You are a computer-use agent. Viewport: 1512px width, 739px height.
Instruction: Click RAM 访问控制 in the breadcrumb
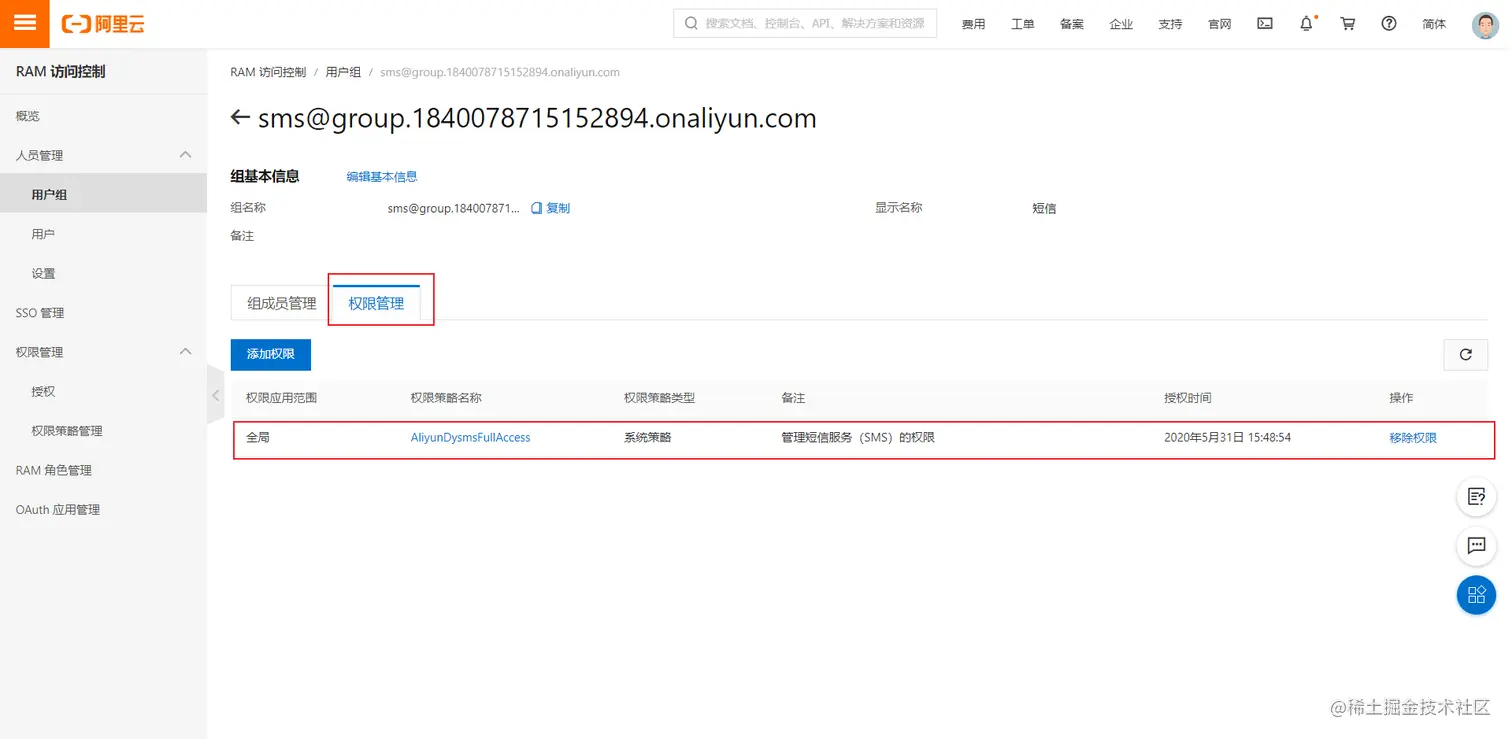pyautogui.click(x=268, y=72)
